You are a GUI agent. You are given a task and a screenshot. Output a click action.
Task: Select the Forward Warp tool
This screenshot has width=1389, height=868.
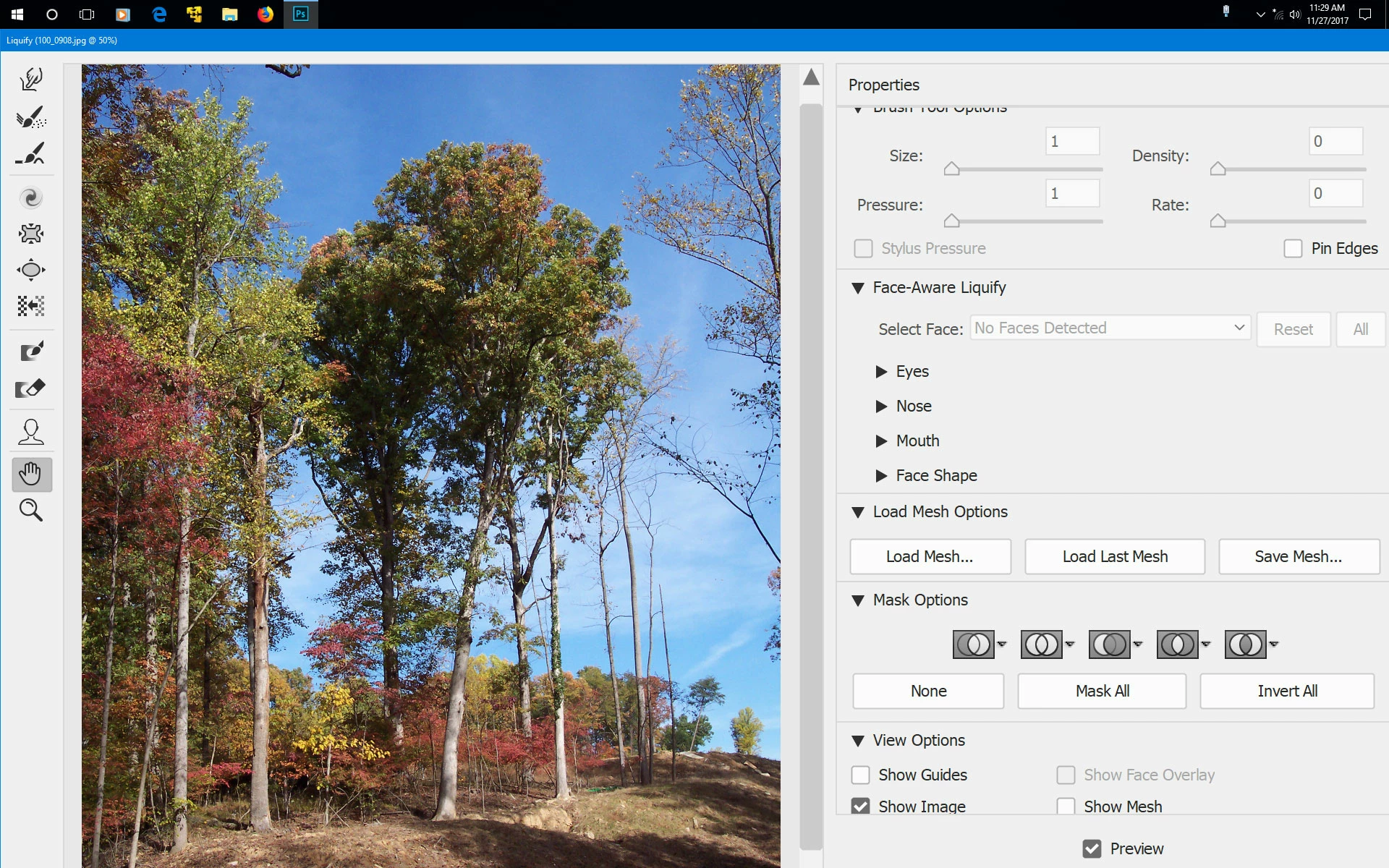pos(31,80)
